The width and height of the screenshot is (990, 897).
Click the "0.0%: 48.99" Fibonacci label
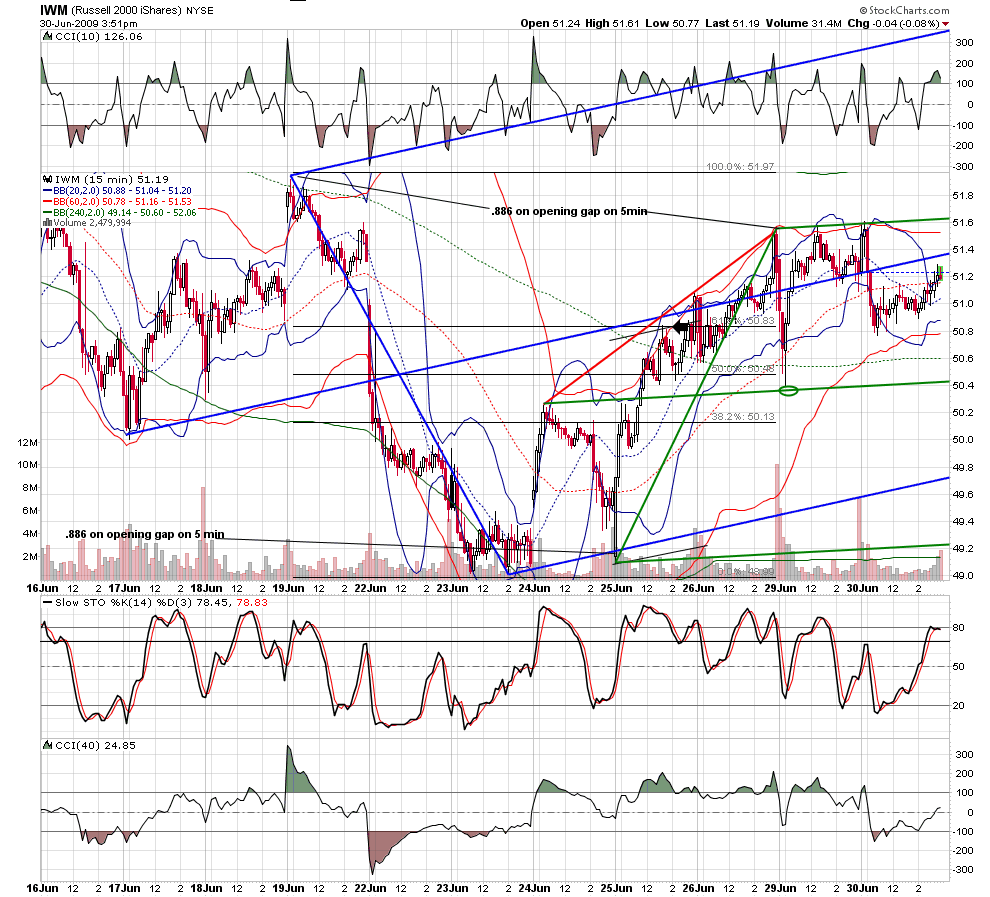(x=746, y=571)
